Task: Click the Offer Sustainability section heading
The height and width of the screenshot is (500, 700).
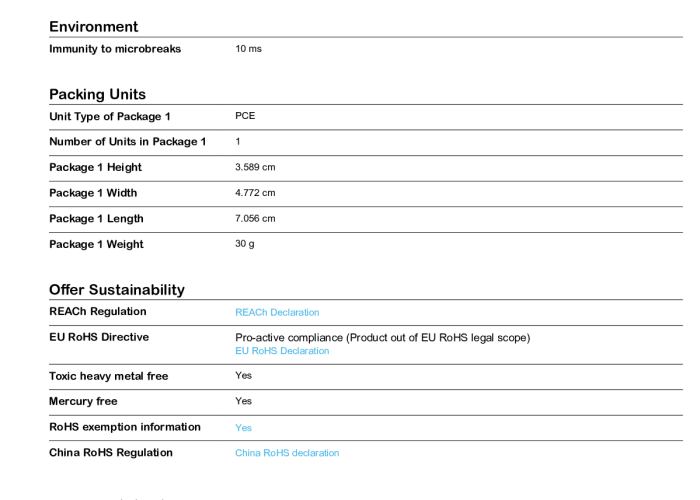Action: 117,290
